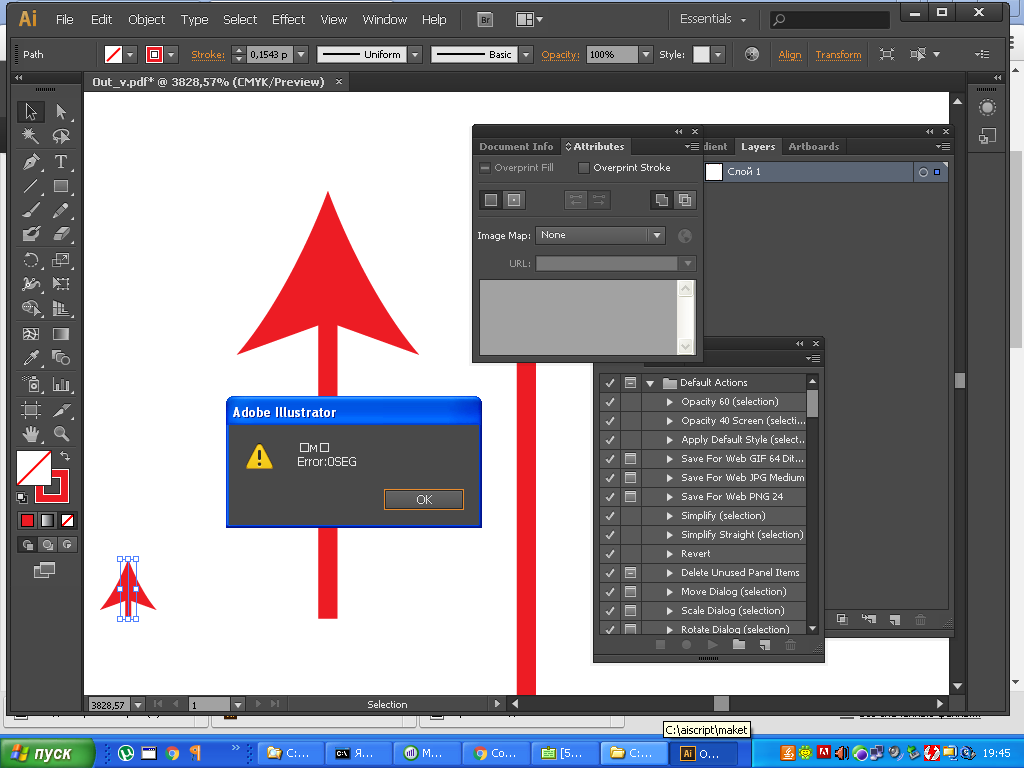Open the Basic brush definition dropdown

pos(526,55)
